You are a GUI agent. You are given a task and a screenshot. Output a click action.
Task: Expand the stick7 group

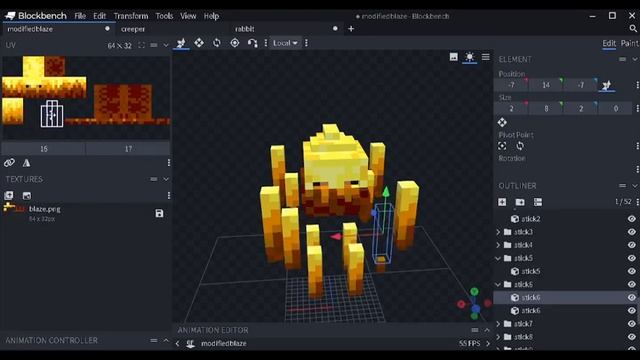498,324
